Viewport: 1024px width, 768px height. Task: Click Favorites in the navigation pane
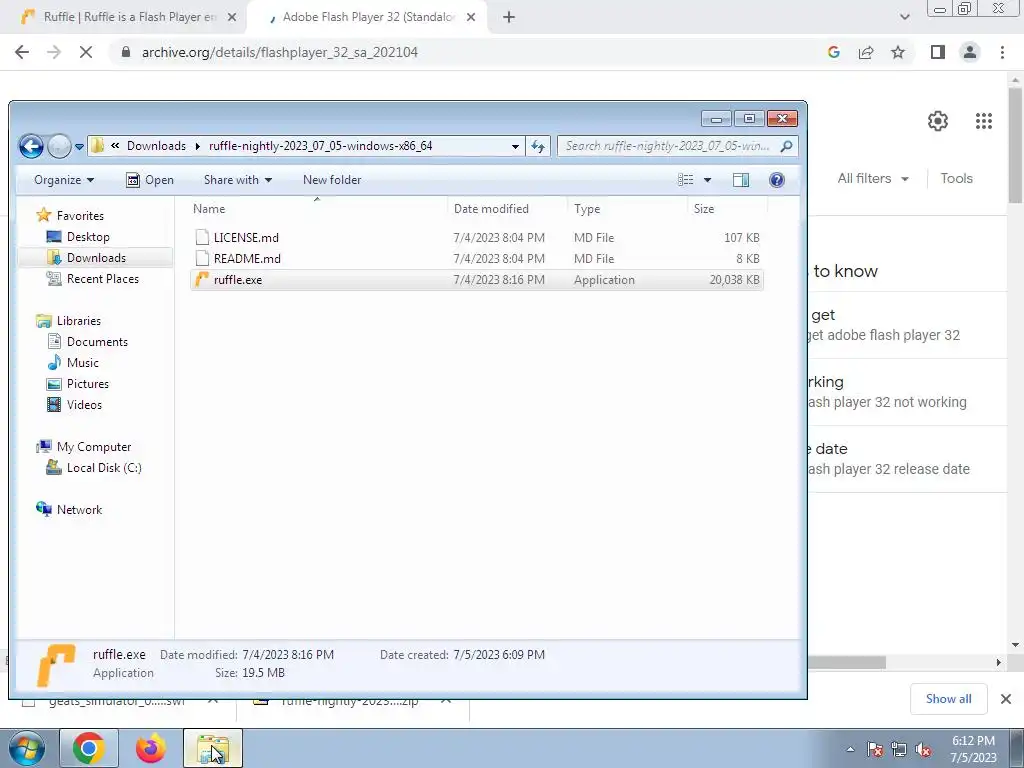pos(80,216)
